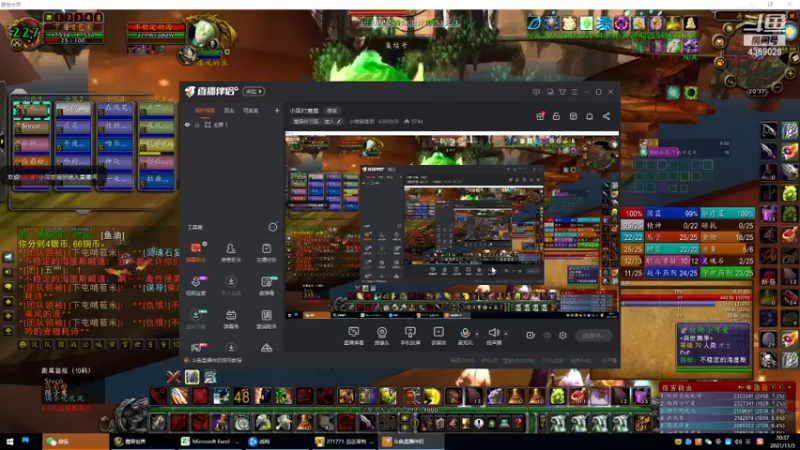Open the screen mode pill next to app logo
This screenshot has height=450, width=800.
pos(254,91)
